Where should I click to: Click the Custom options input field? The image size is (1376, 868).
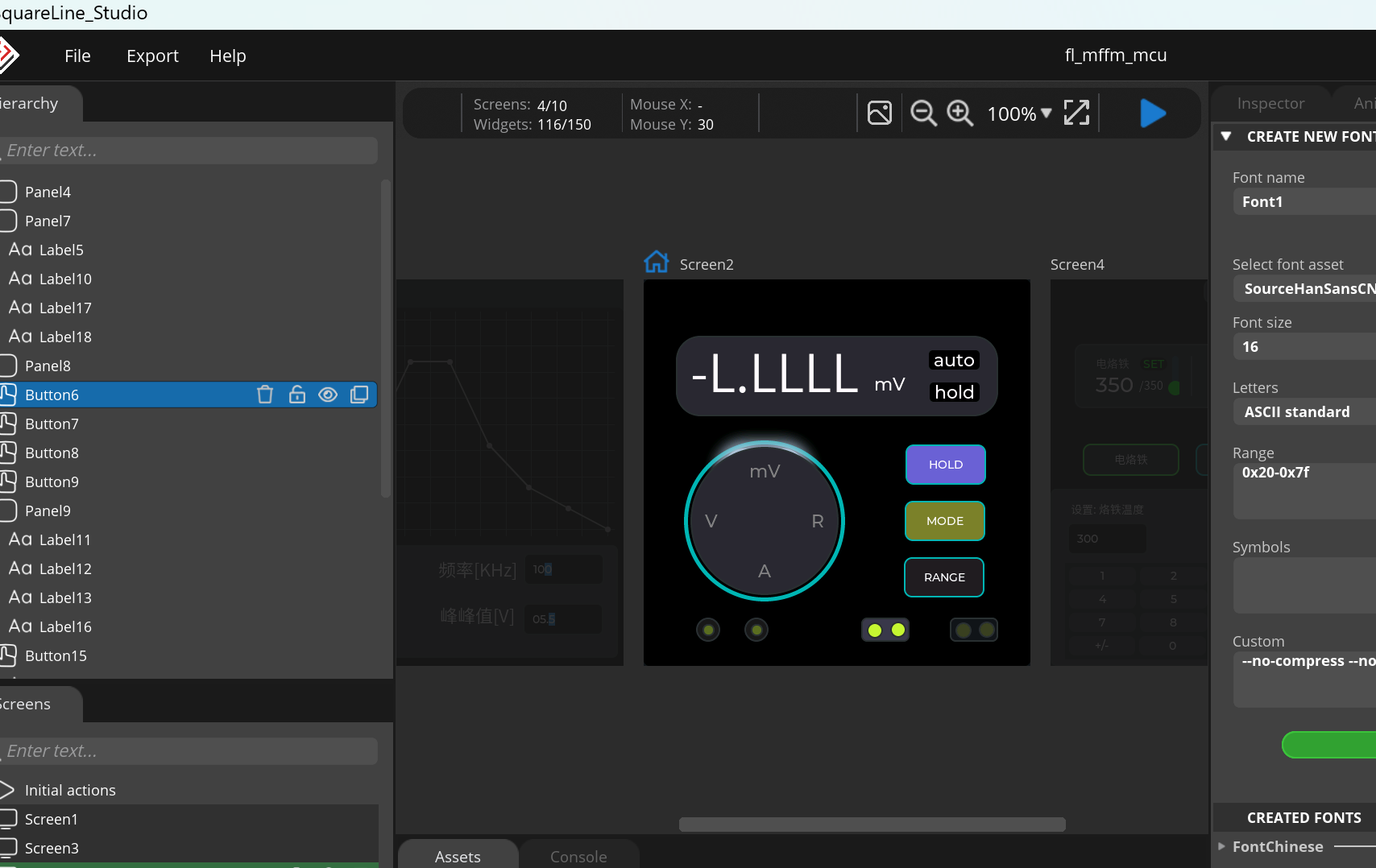[x=1304, y=680]
